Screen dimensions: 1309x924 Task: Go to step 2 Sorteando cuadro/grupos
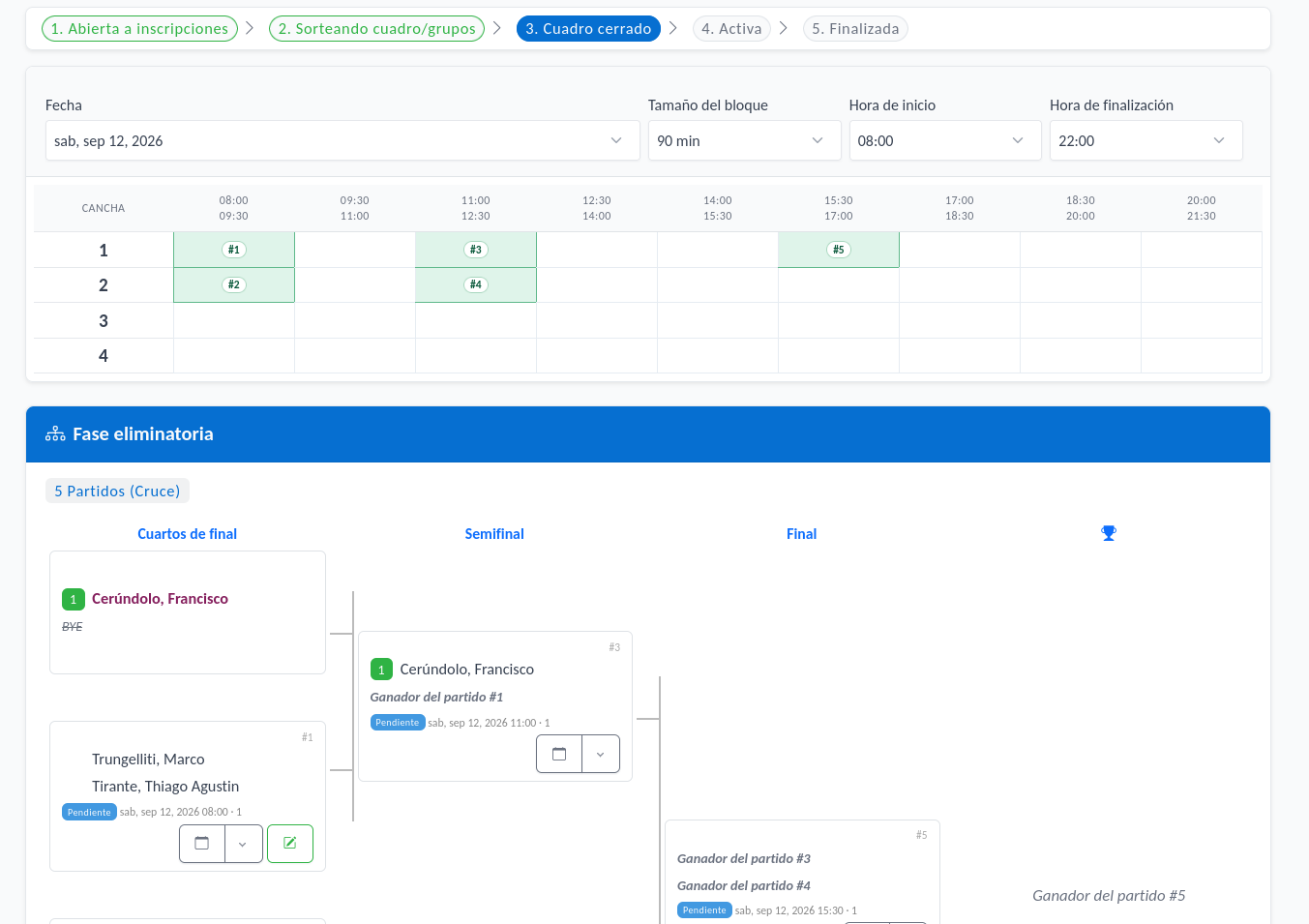(x=376, y=29)
